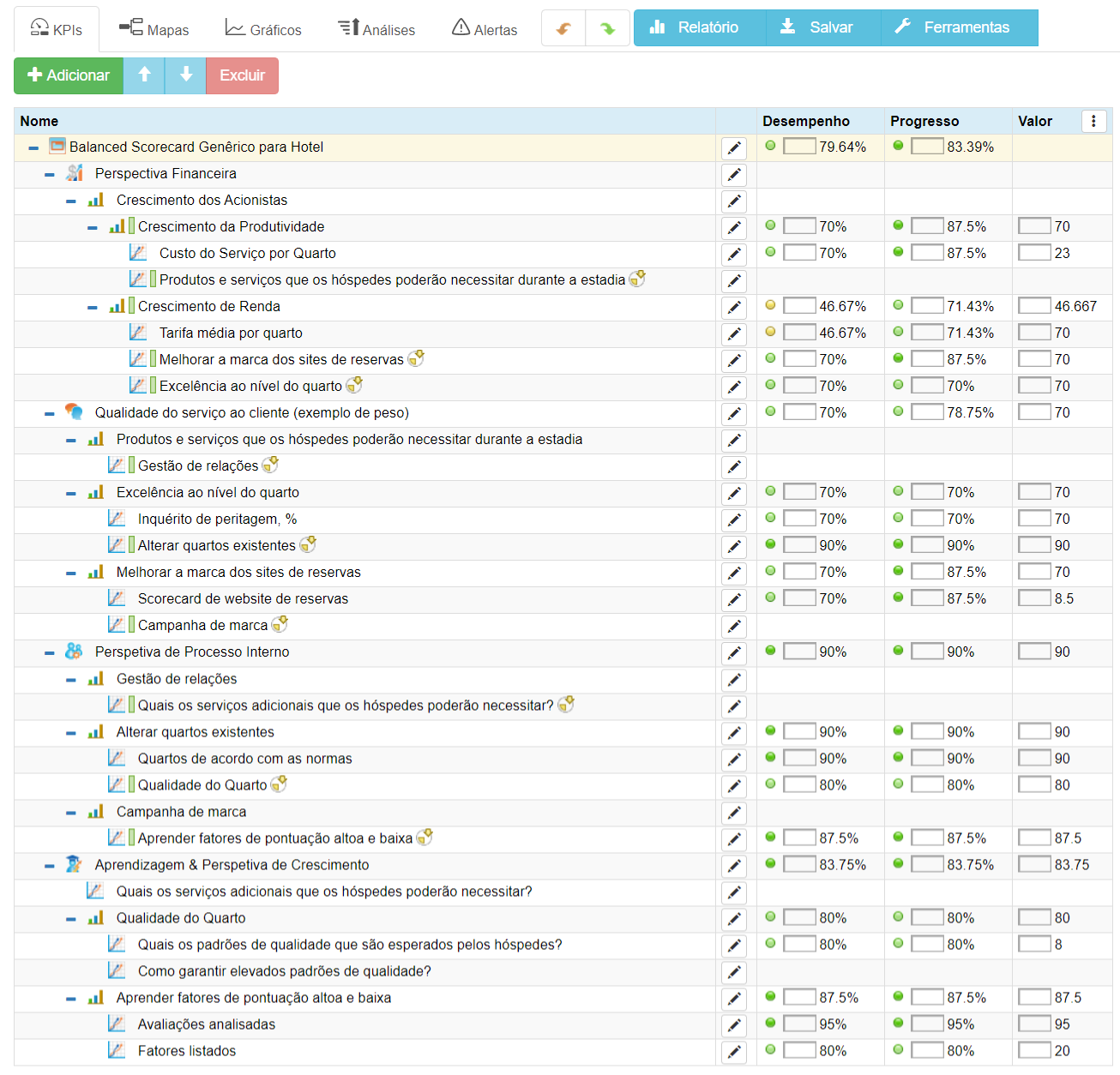The width and height of the screenshot is (1120, 1075).
Task: Click the move item up arrow icon
Action: [x=143, y=75]
